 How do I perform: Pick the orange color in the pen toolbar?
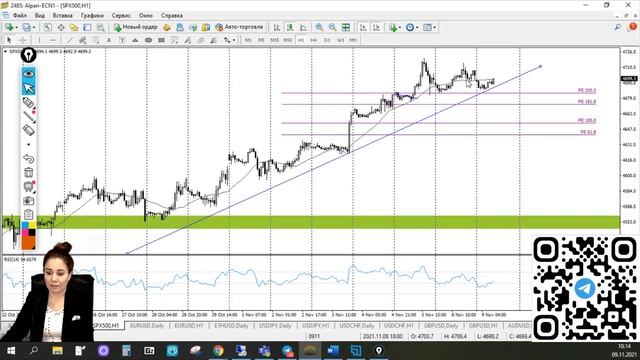coord(28,243)
